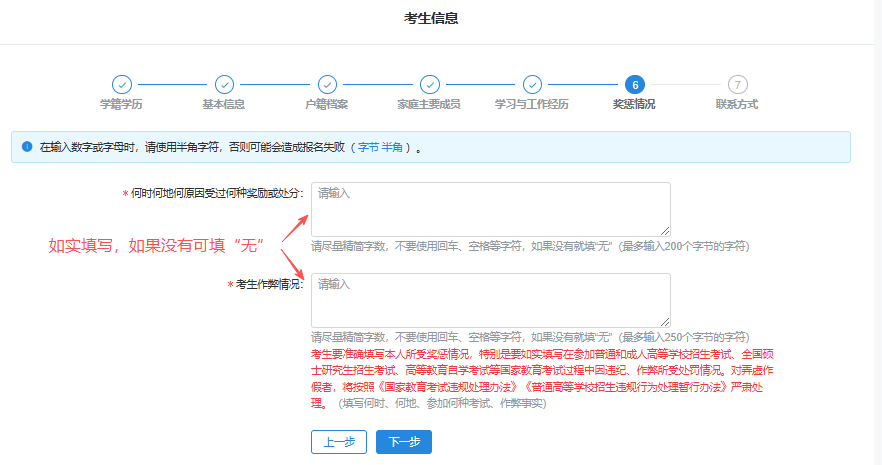Click the blue info icon in notice bar
Viewport: 882px width, 465px height.
pyautogui.click(x=27, y=147)
